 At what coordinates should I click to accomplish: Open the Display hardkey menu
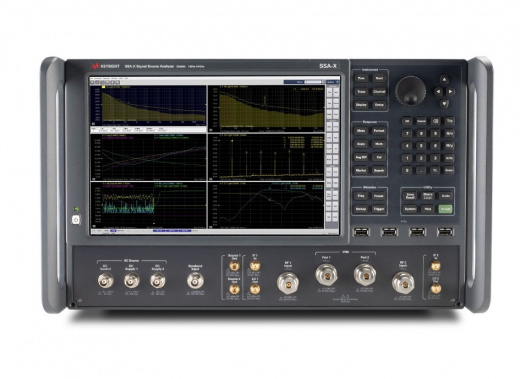click(x=361, y=105)
